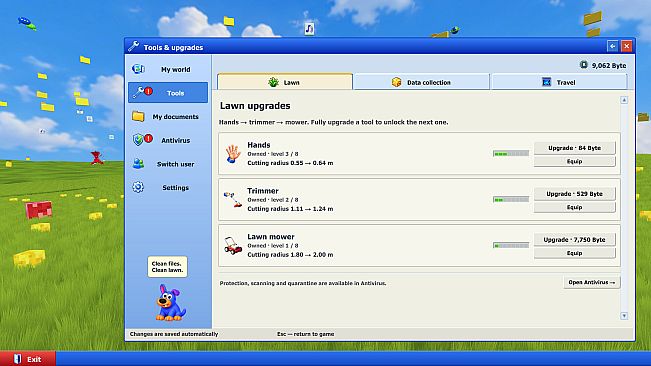Click the blue dog mascot
The height and width of the screenshot is (366, 651).
170,303
